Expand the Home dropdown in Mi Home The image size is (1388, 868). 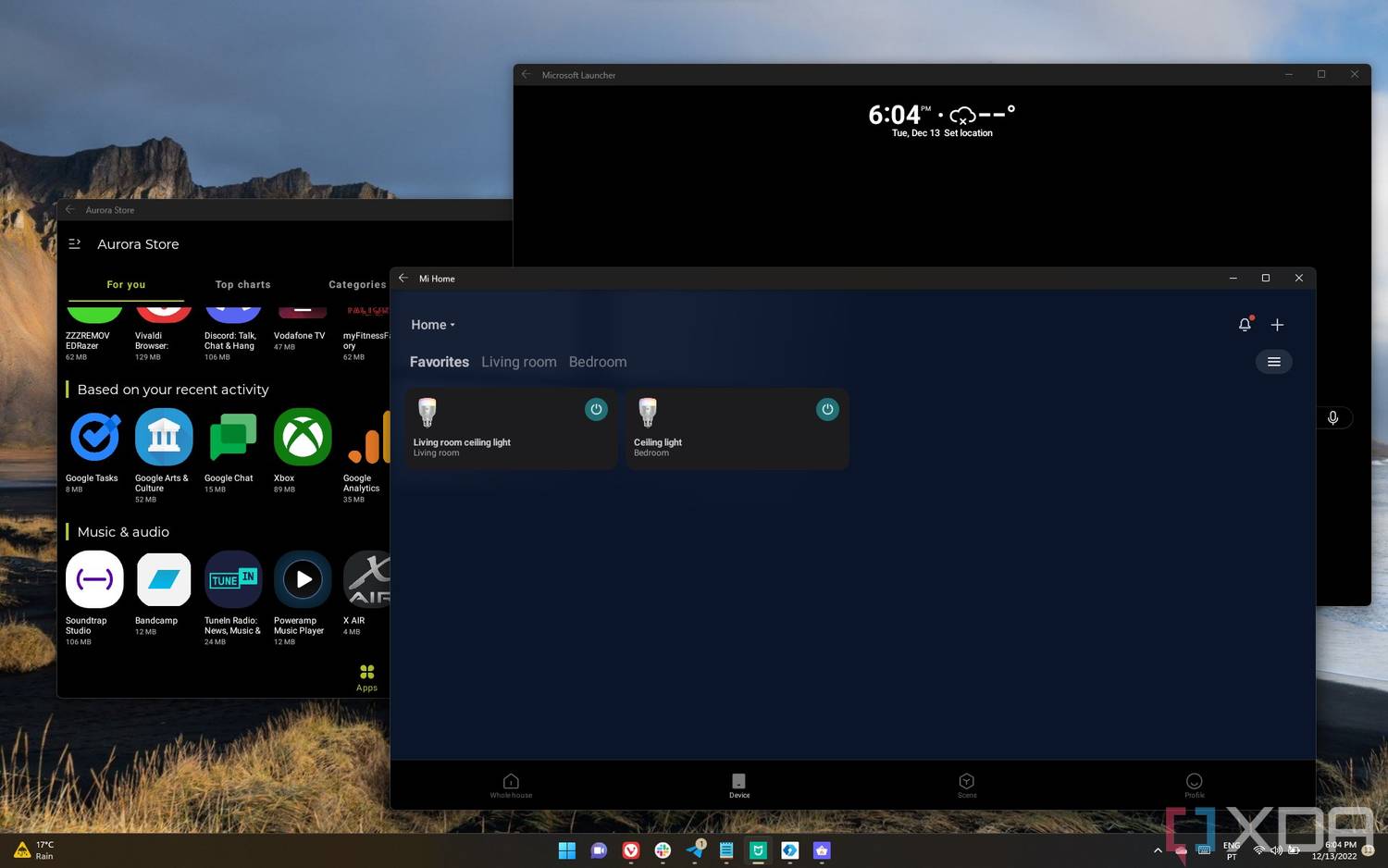433,325
